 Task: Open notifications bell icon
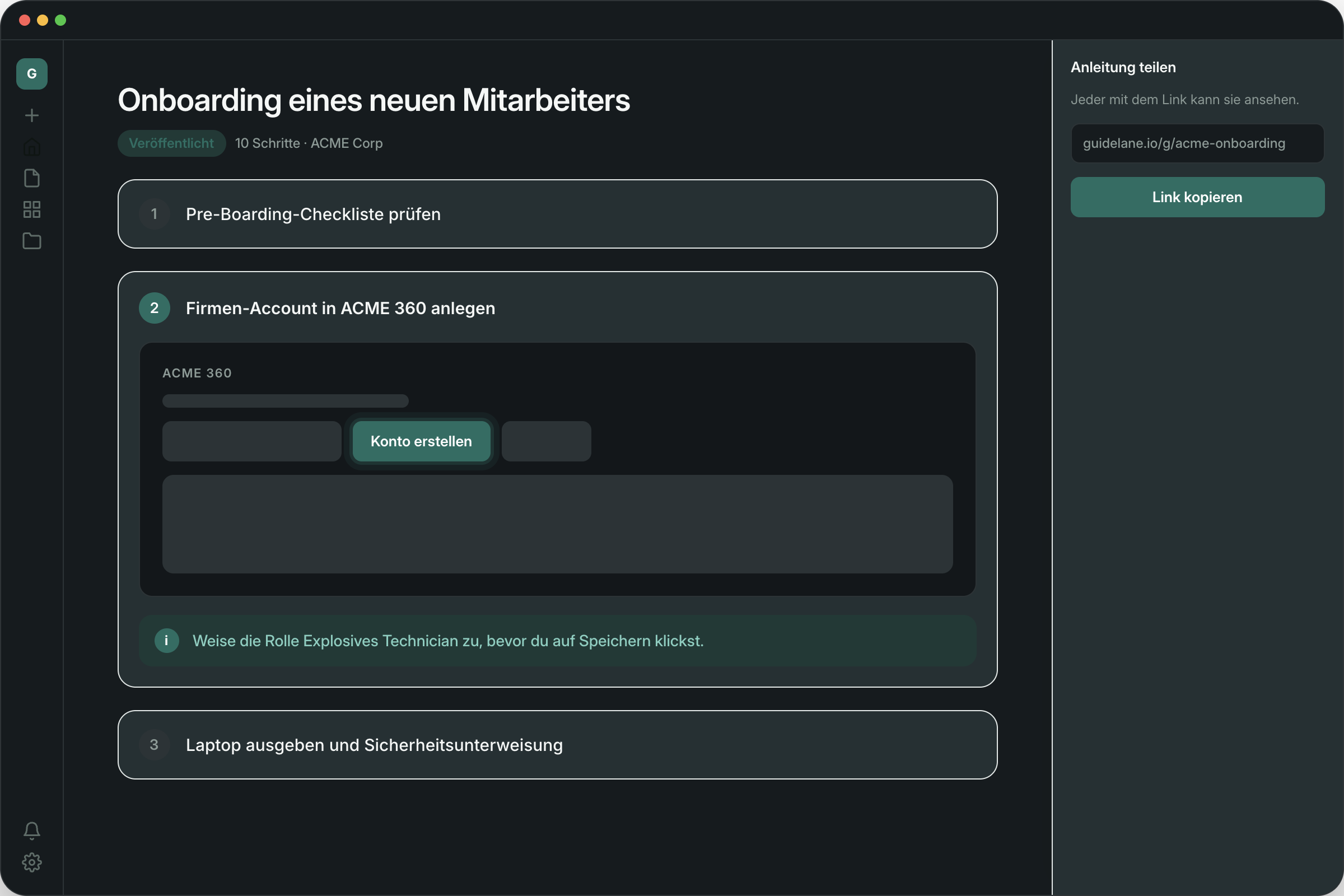click(32, 831)
